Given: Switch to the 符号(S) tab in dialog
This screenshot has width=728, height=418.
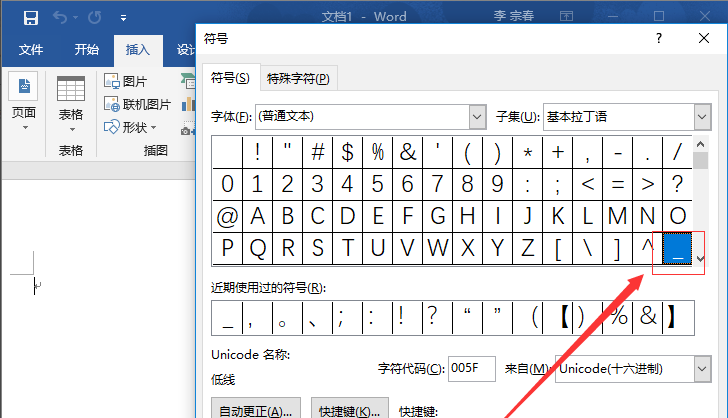Looking at the screenshot, I should pyautogui.click(x=230, y=78).
